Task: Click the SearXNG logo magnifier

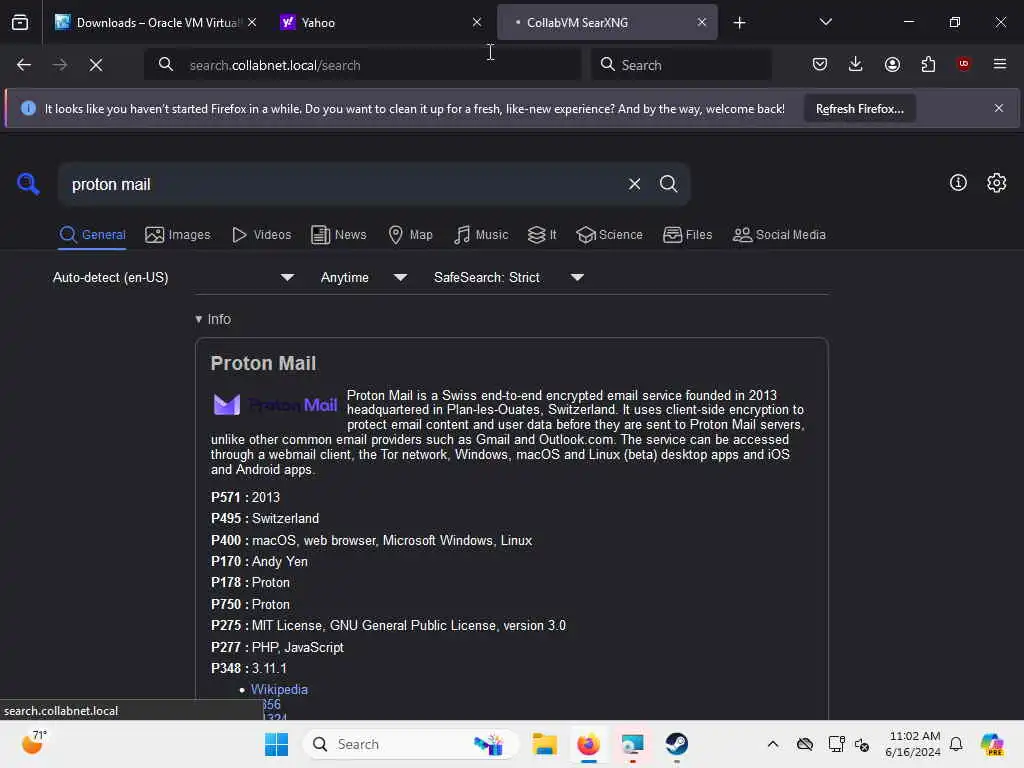Action: 28,184
